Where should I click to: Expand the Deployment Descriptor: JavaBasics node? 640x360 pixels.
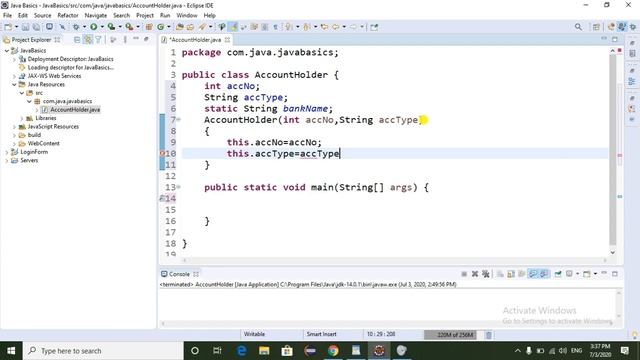tap(14, 59)
